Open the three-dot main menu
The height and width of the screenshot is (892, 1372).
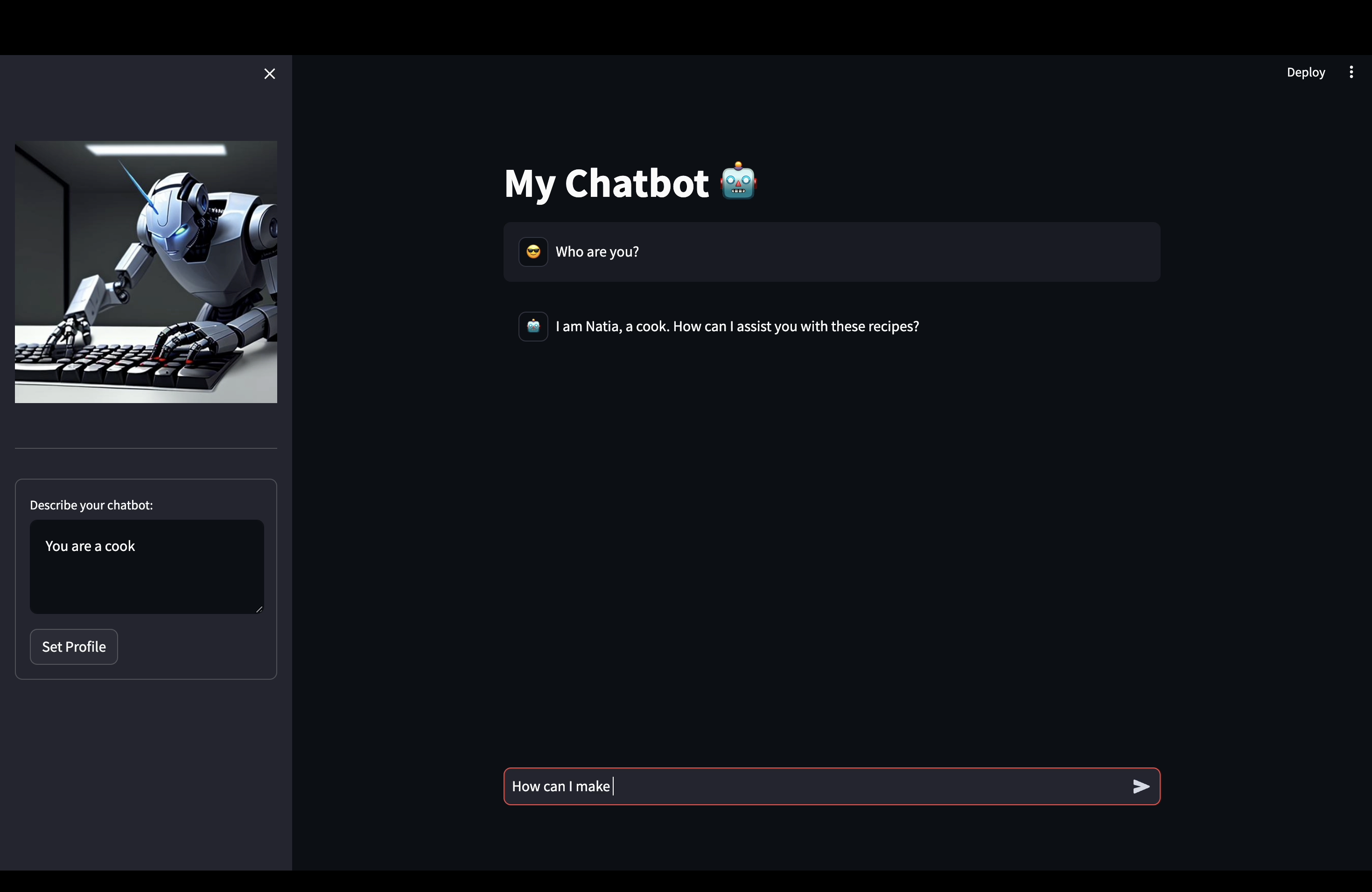click(1351, 72)
